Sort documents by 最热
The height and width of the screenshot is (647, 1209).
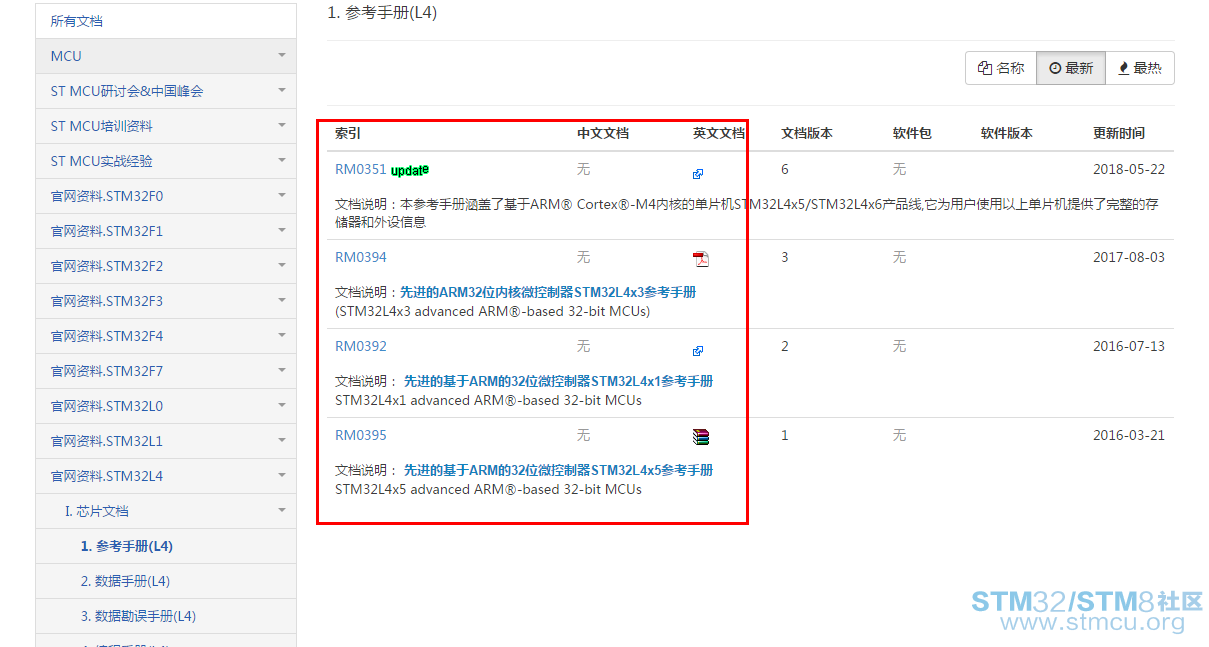coord(1140,68)
